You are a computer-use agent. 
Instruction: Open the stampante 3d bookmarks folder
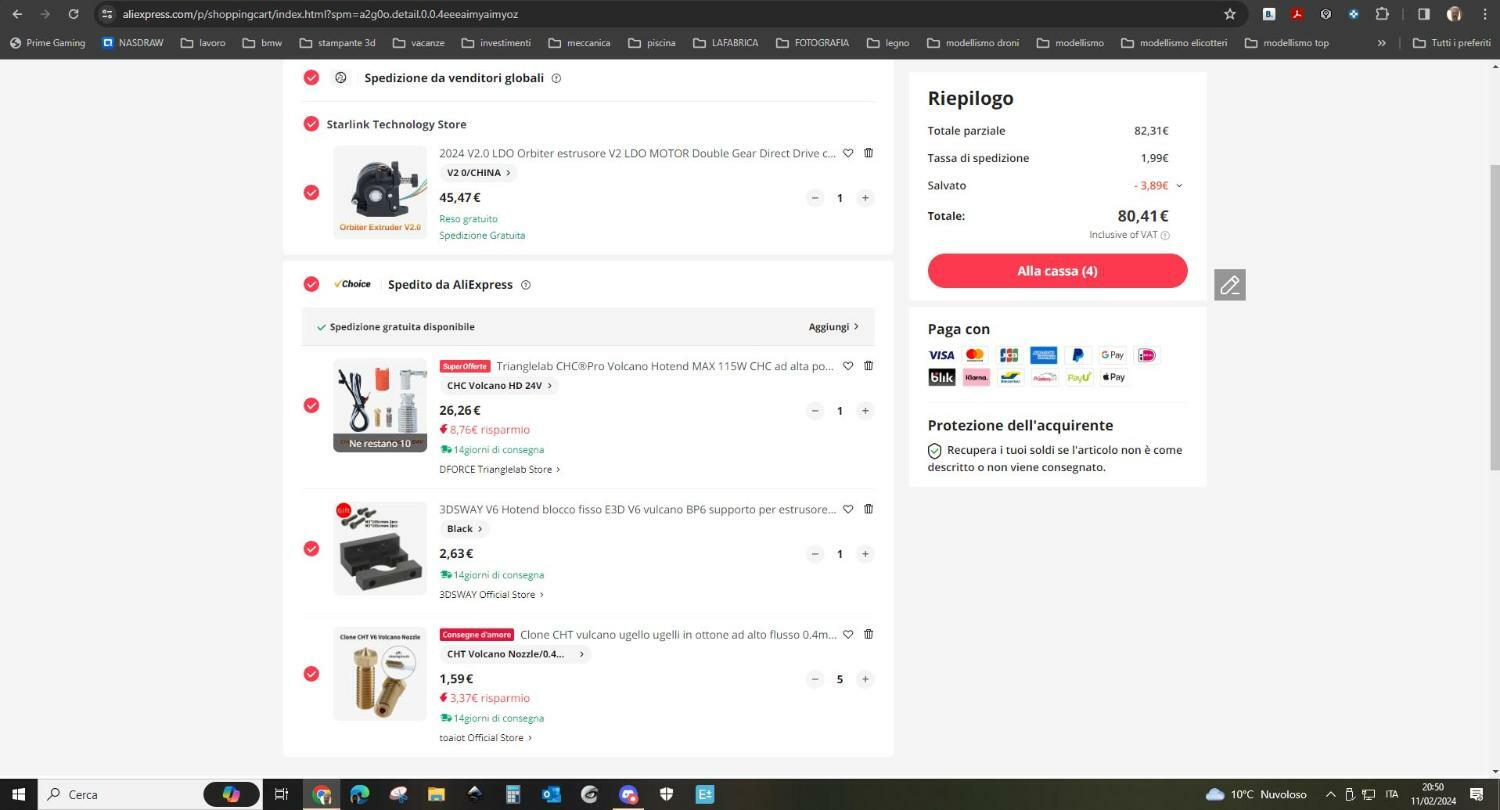336,43
